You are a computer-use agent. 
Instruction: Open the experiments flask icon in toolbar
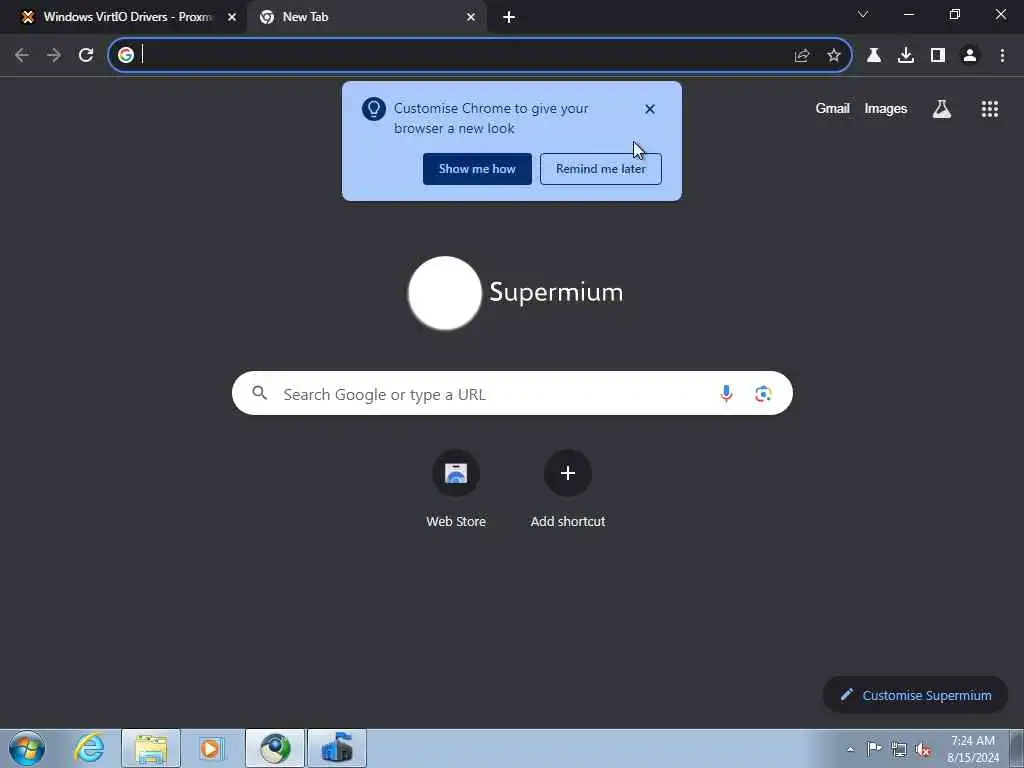tap(874, 56)
